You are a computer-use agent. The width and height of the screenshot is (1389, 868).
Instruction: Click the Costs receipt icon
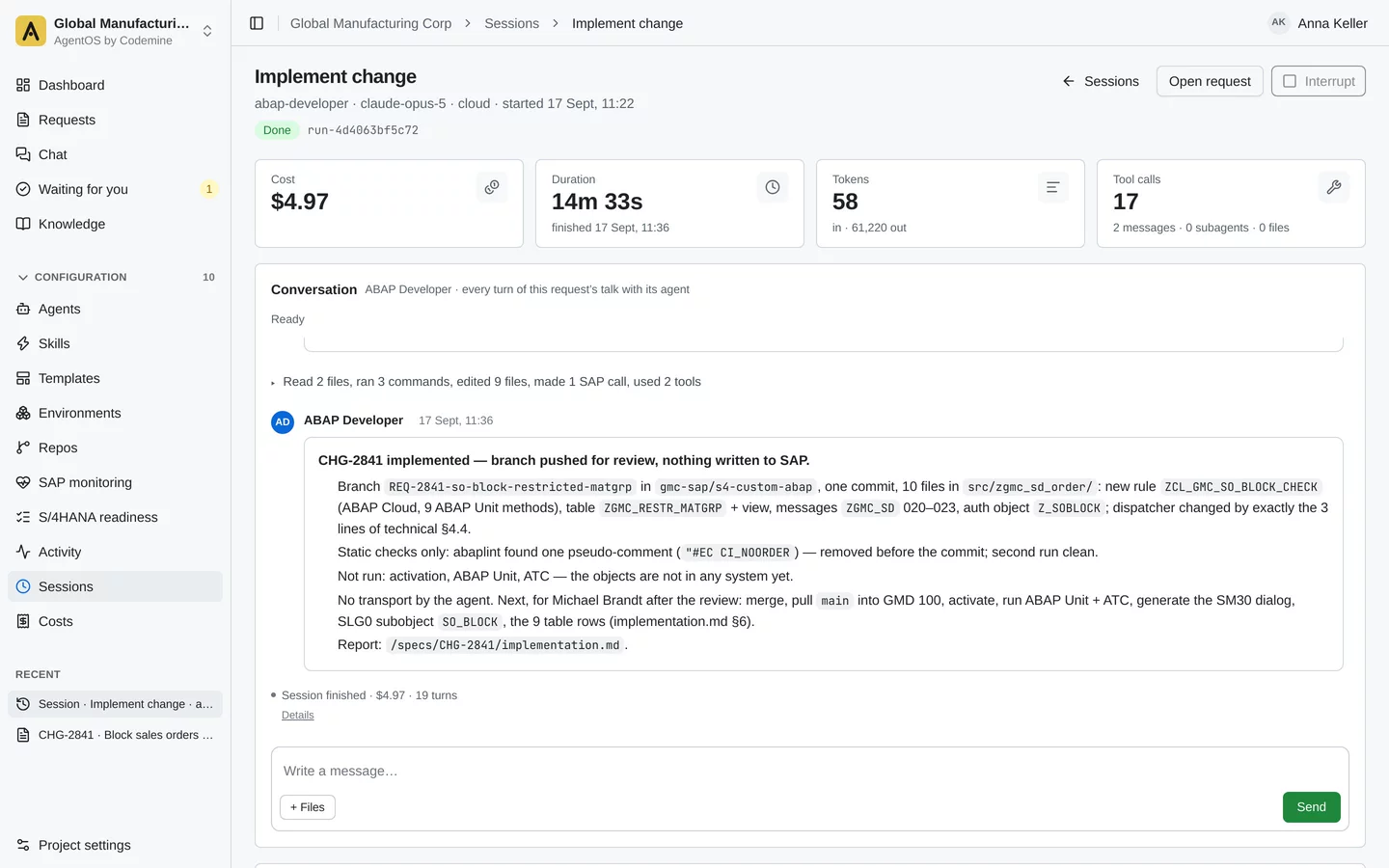pos(23,621)
